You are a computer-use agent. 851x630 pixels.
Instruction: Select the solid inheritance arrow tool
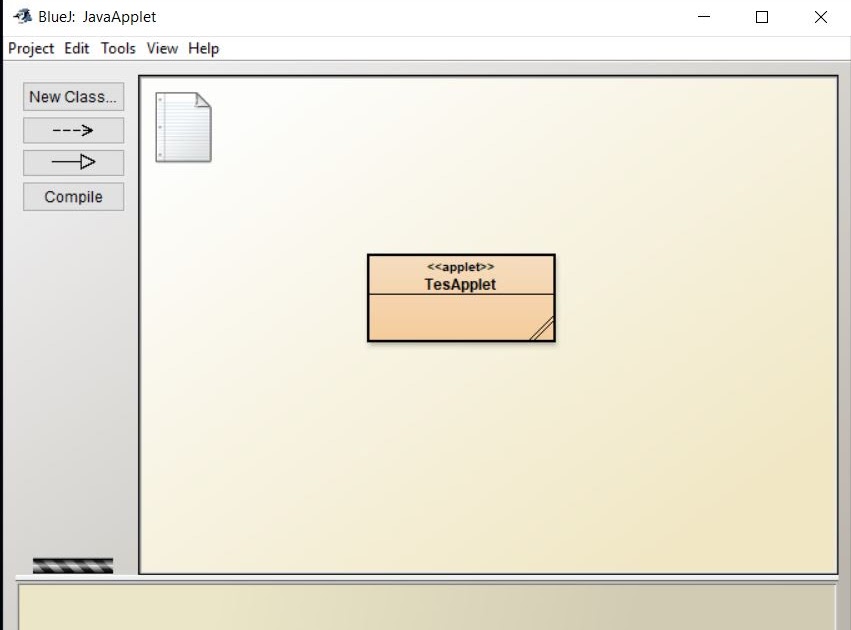coord(73,162)
